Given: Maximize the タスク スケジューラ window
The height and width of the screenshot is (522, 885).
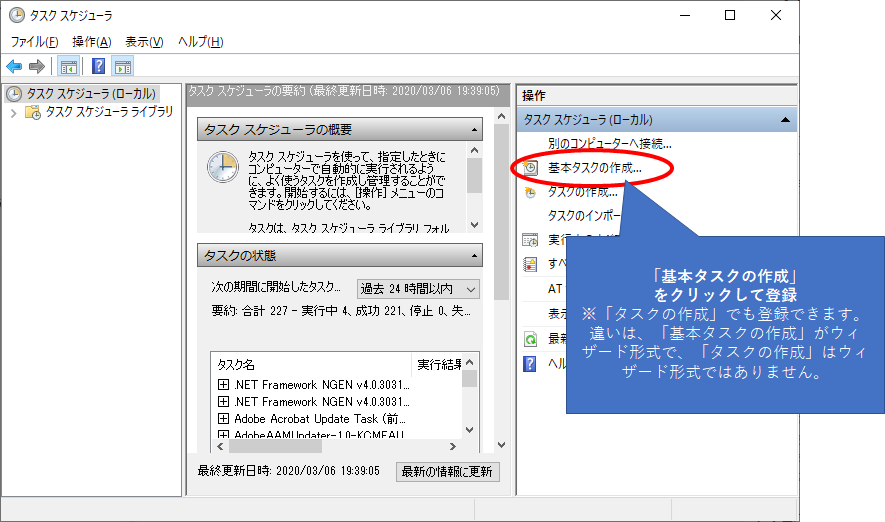Looking at the screenshot, I should click(730, 15).
